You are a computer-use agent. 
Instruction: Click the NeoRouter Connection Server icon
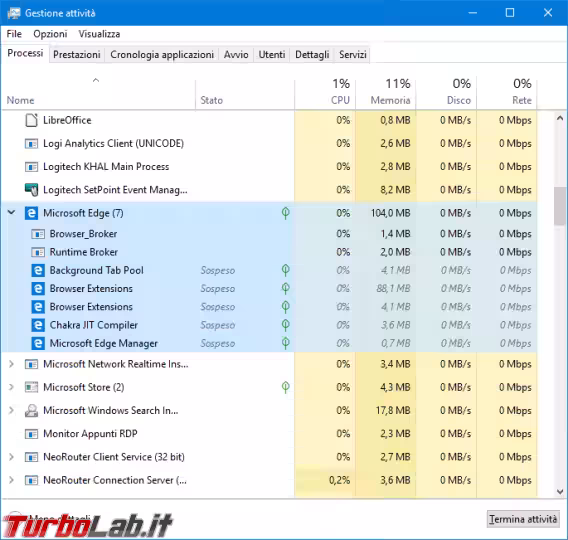[x=32, y=480]
